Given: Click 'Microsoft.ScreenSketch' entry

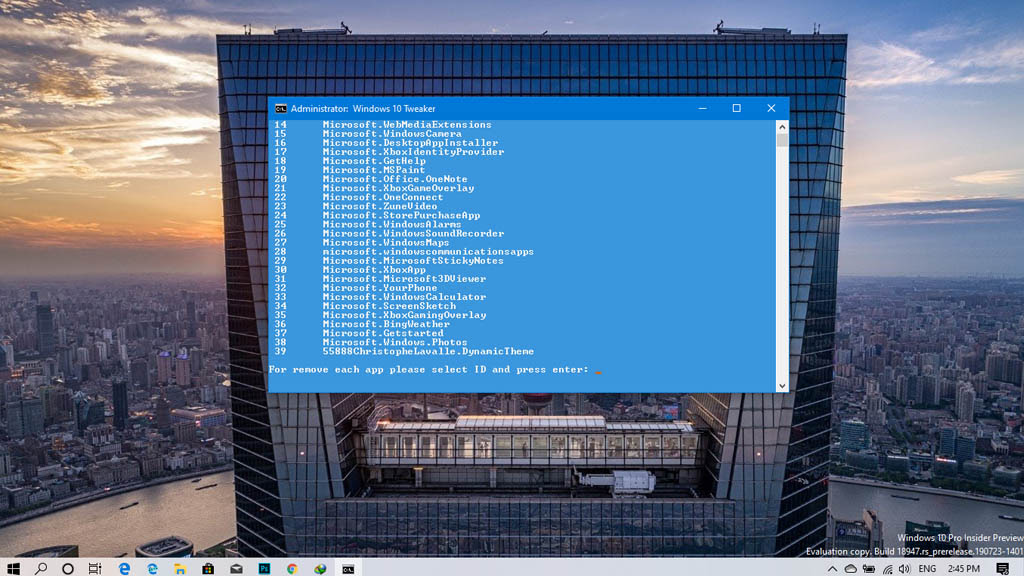Looking at the screenshot, I should tap(389, 306).
